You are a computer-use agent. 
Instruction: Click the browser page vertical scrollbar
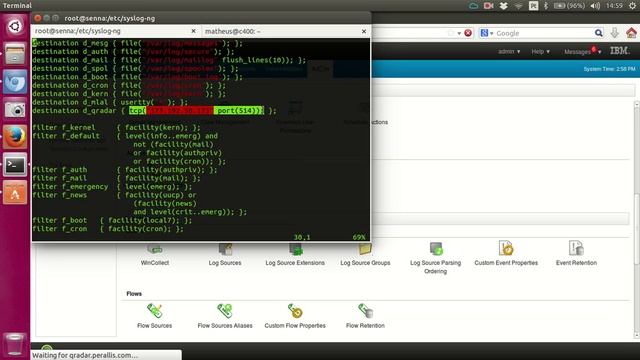pyautogui.click(x=636, y=219)
